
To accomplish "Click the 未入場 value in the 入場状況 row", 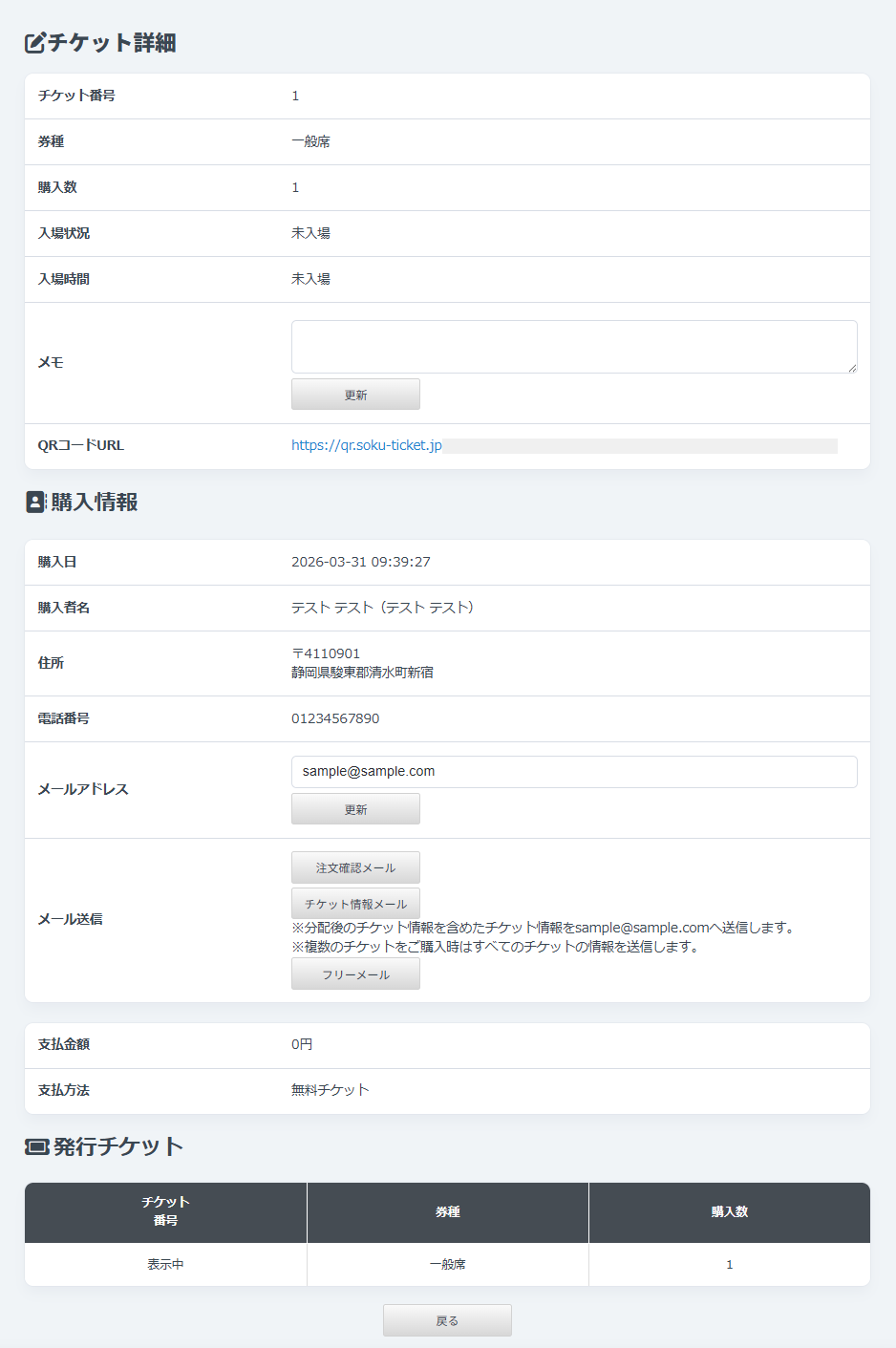I will click(310, 233).
